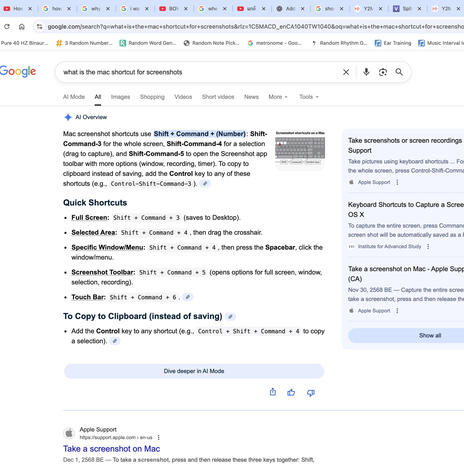This screenshot has height=464, width=464.
Task: Give thumbs up to AI Overview
Action: (291, 392)
